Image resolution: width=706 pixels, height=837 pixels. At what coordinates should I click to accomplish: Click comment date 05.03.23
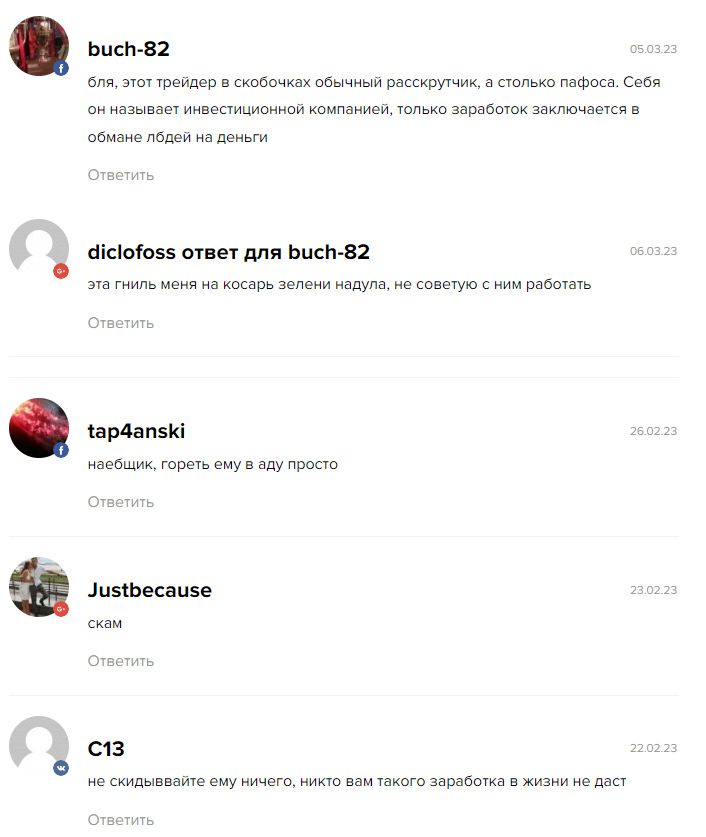[x=653, y=49]
